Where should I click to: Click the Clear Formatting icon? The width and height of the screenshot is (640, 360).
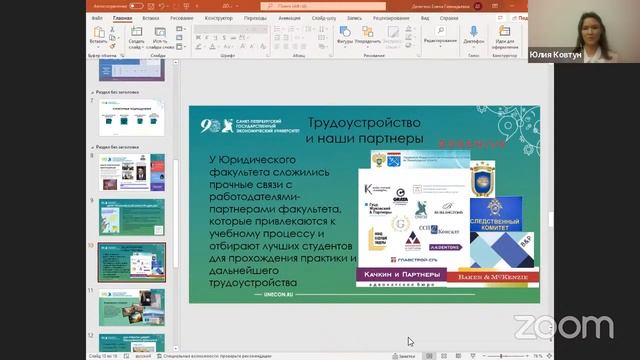pyautogui.click(x=263, y=47)
